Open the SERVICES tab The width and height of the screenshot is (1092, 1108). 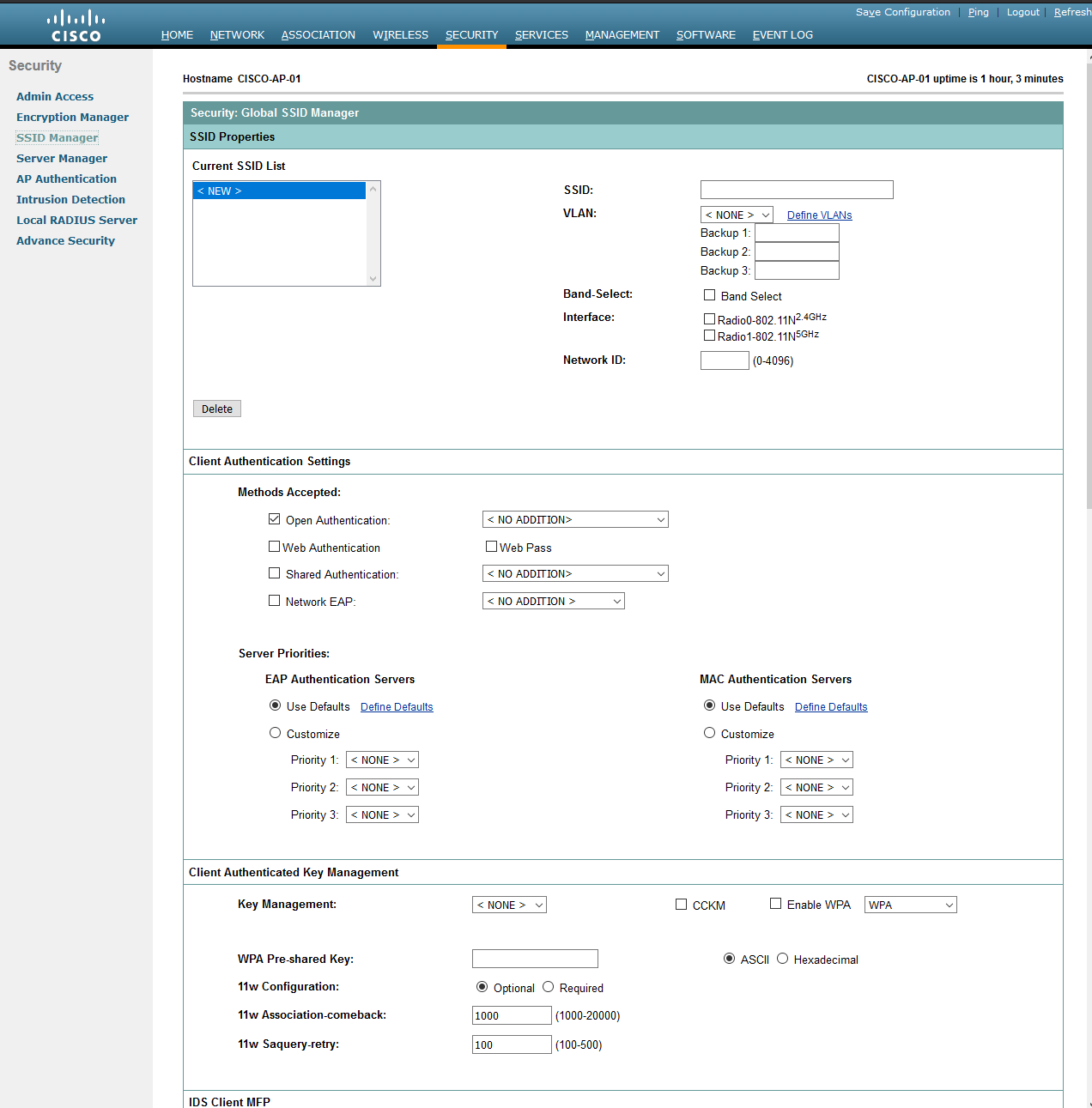541,35
